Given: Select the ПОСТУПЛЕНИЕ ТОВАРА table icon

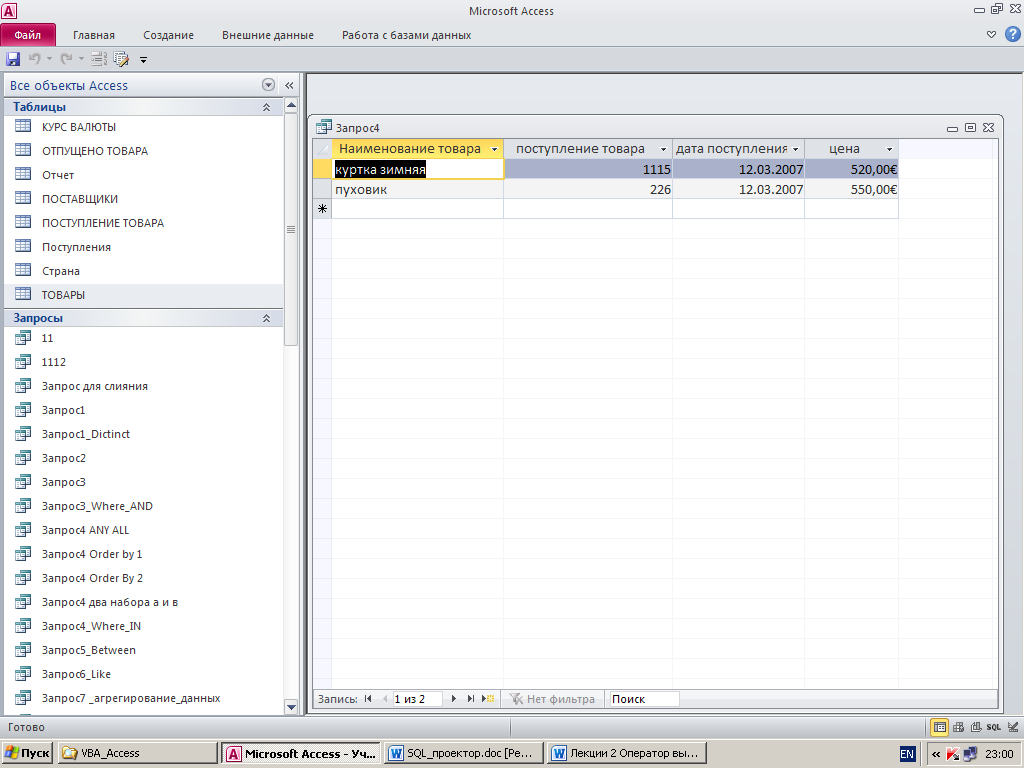Looking at the screenshot, I should pos(23,222).
